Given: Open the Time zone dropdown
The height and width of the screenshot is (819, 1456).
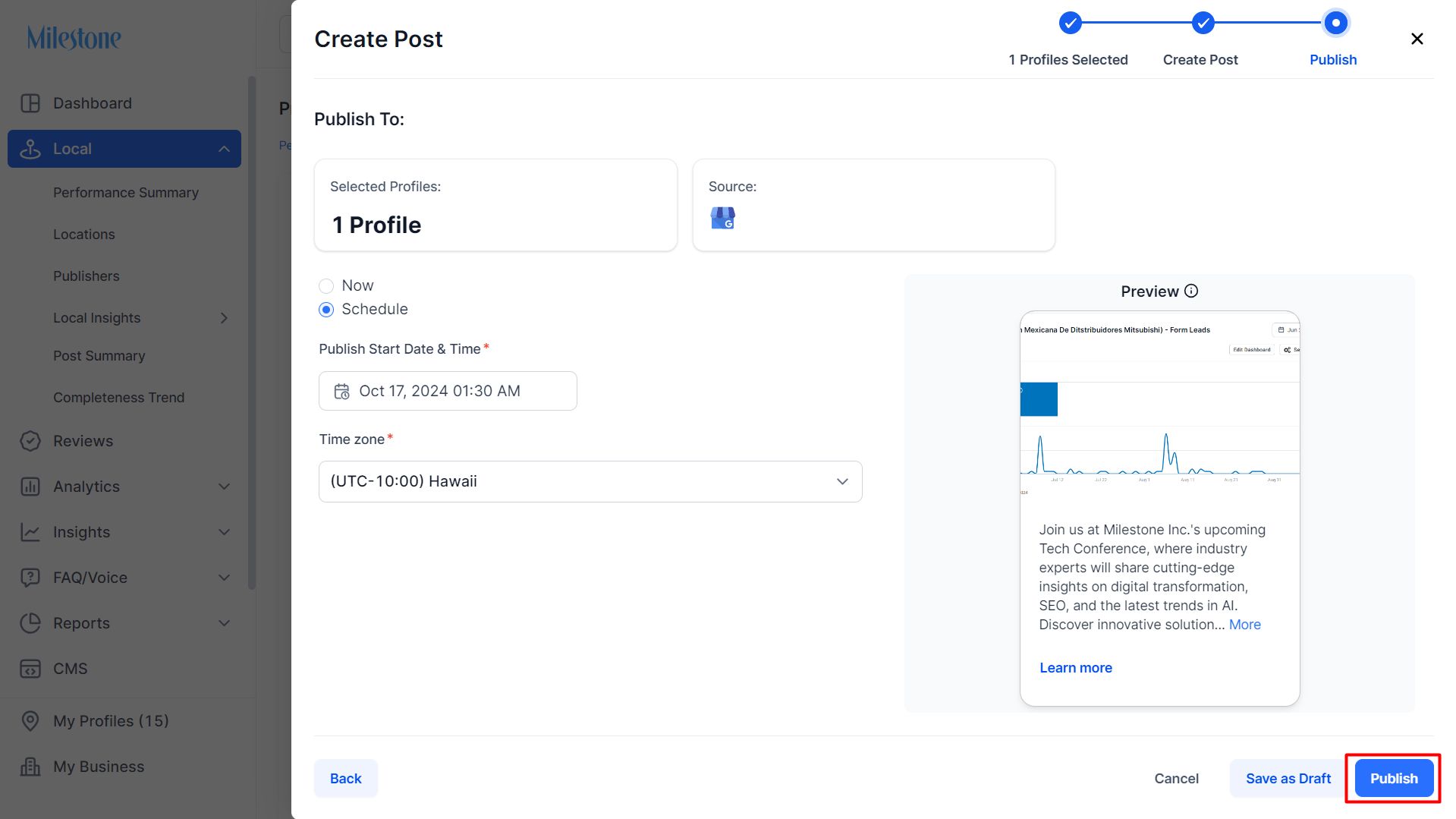Looking at the screenshot, I should coord(590,481).
